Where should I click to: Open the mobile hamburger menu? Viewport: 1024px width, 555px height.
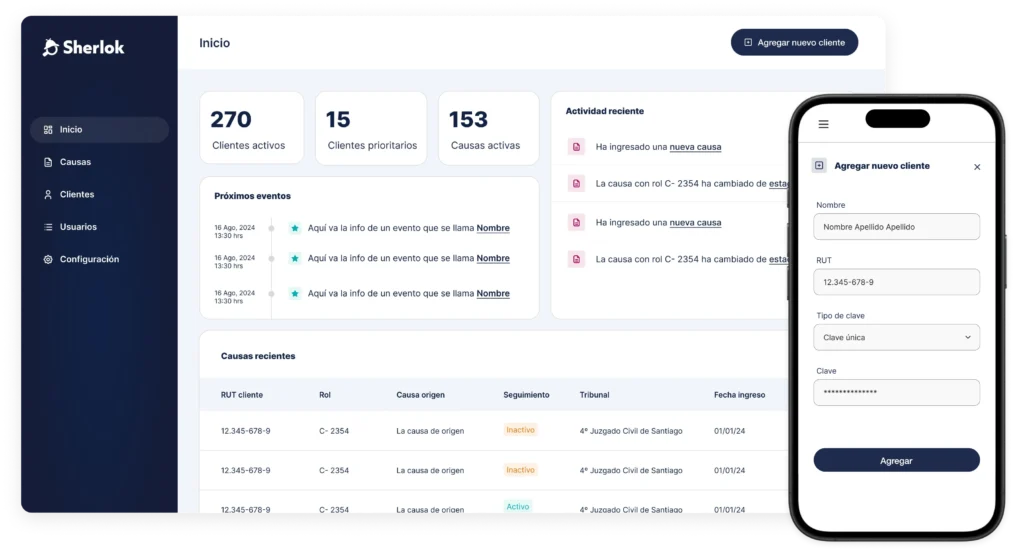click(x=823, y=124)
